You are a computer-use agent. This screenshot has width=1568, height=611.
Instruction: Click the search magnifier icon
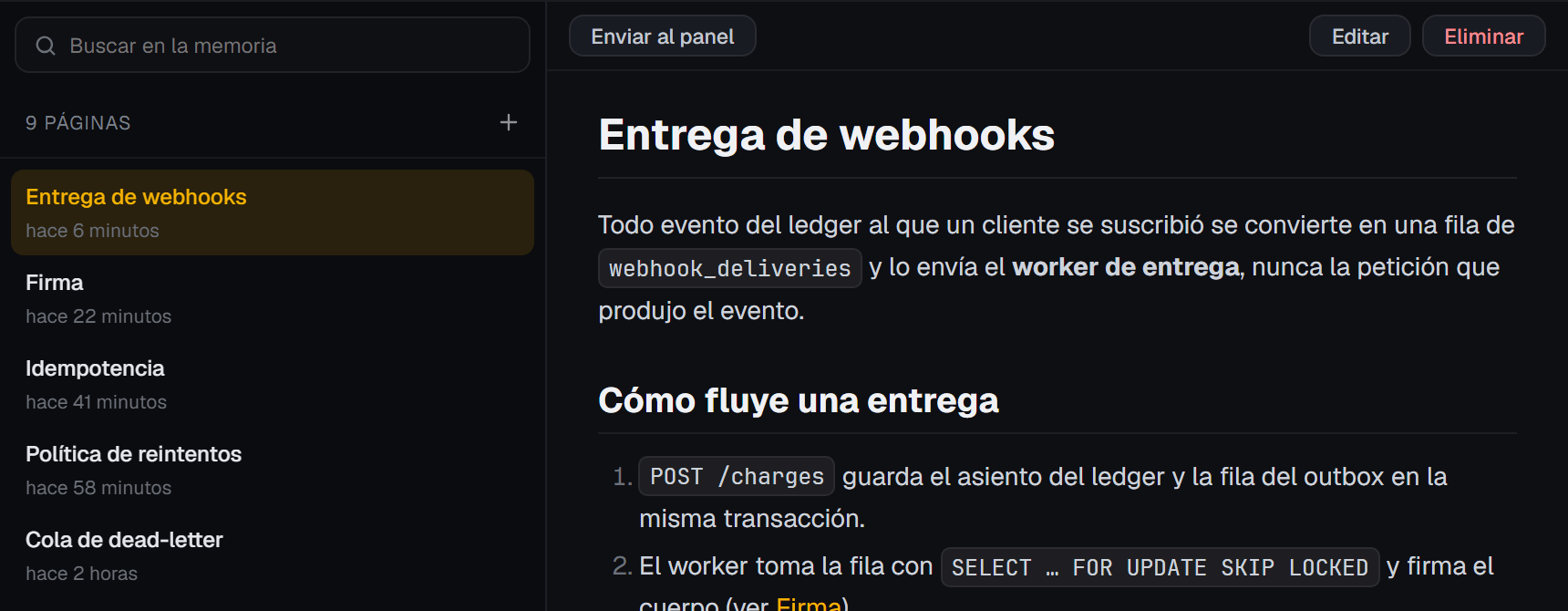click(46, 46)
